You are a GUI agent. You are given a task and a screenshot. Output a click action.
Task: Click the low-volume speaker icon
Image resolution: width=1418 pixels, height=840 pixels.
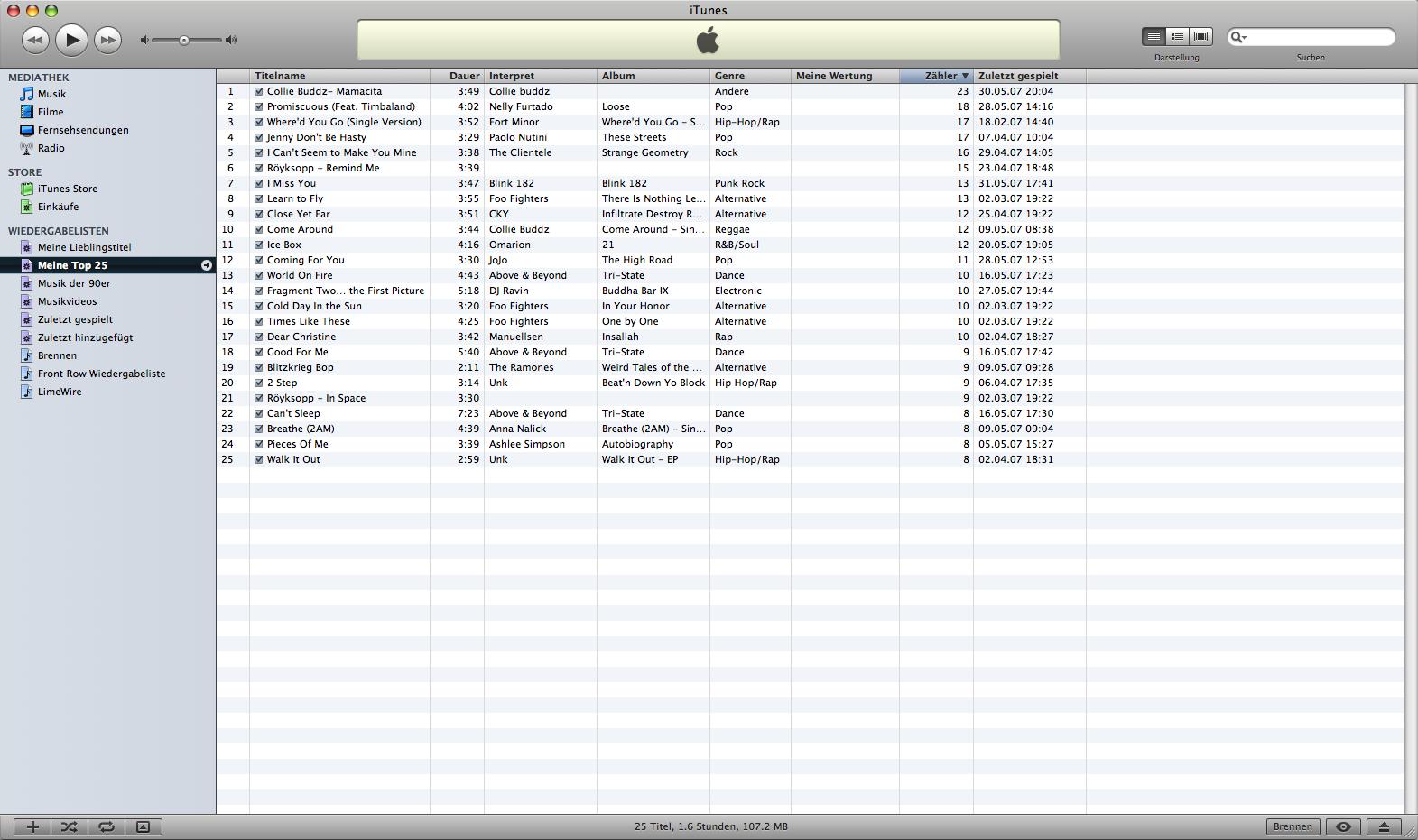coord(144,40)
